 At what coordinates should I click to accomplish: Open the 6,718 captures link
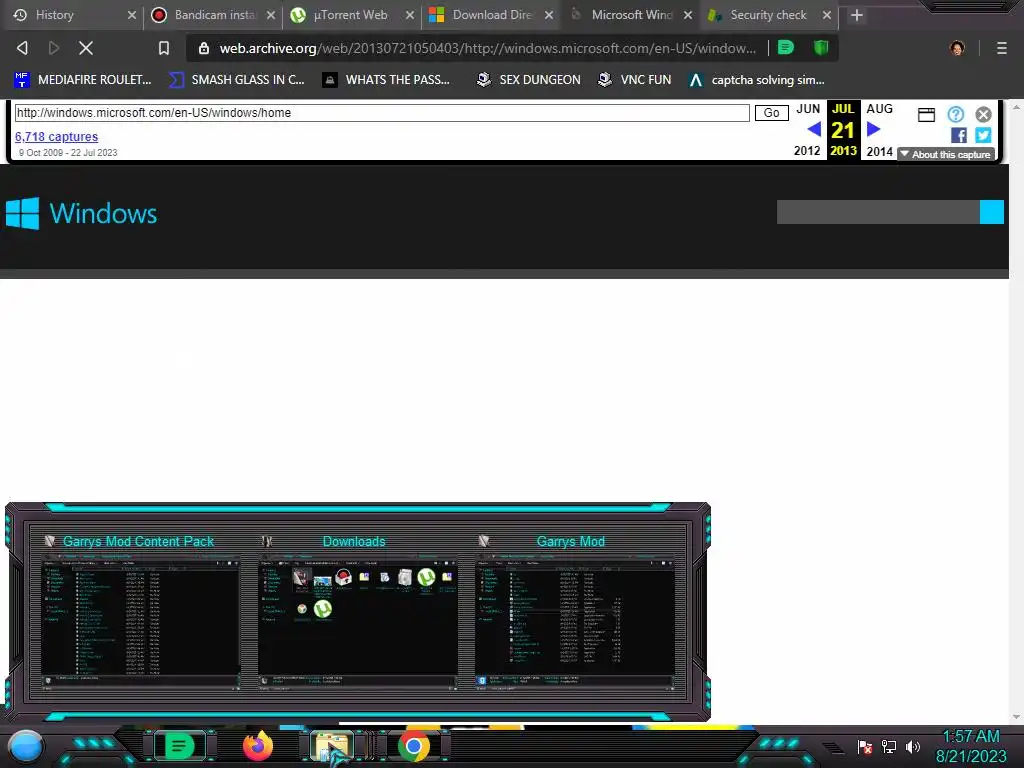(x=56, y=136)
